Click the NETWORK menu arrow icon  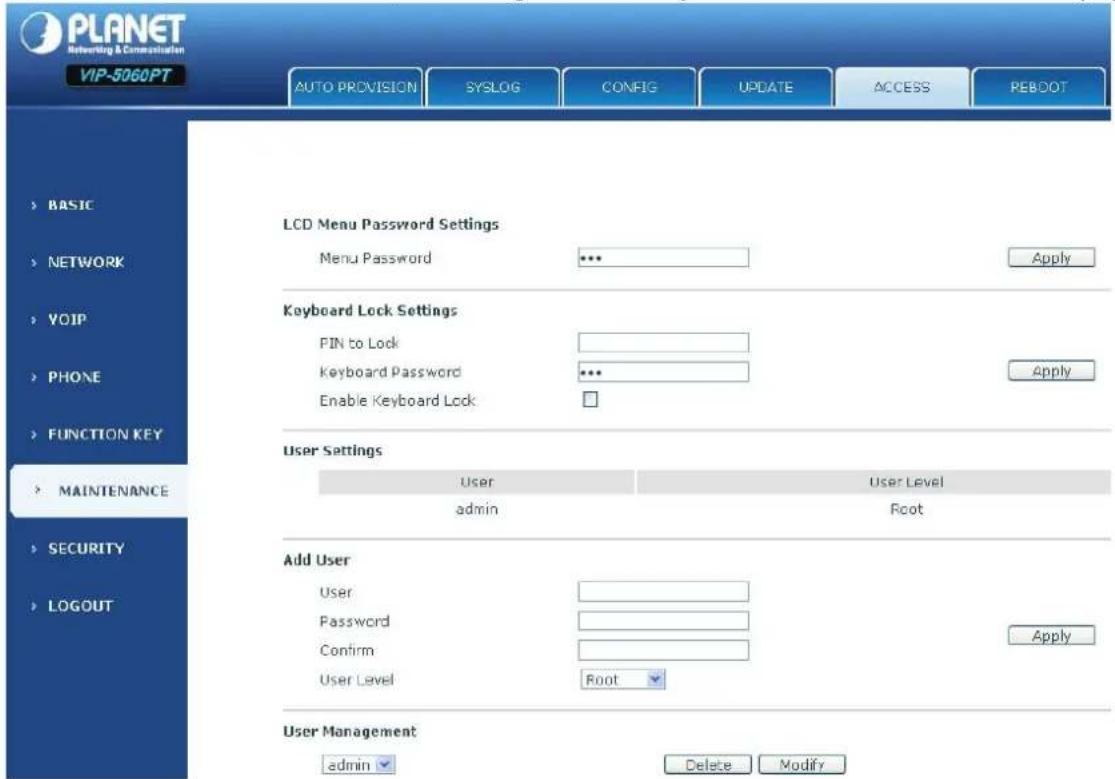pyautogui.click(x=33, y=263)
